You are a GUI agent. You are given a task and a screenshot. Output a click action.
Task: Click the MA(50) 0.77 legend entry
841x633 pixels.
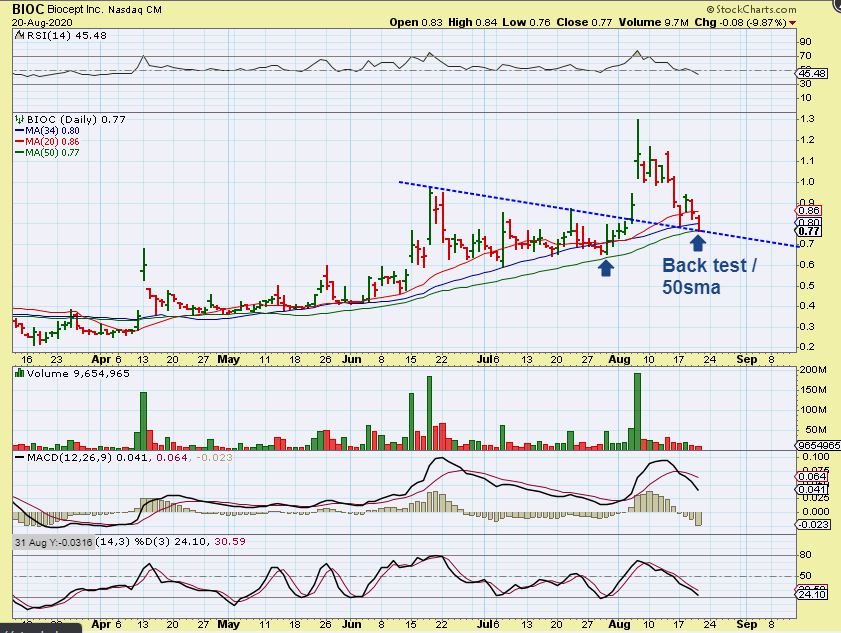coord(48,152)
